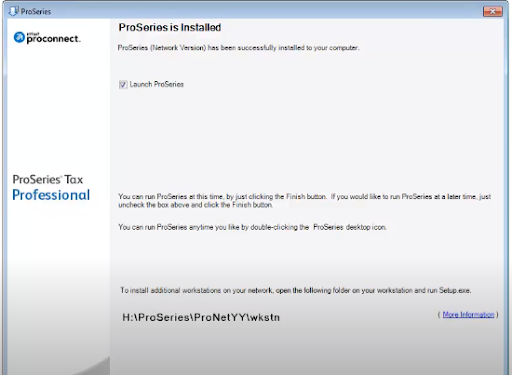This screenshot has width=512, height=375.
Task: Click the successfully installed confirmation message
Action: [x=238, y=48]
